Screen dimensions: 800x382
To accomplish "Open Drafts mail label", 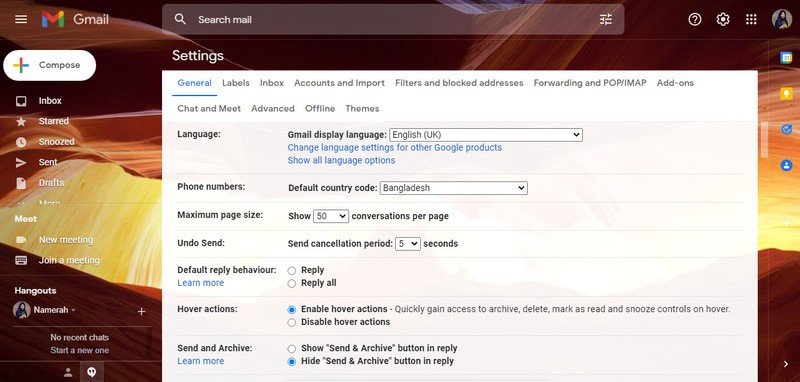I will (x=52, y=183).
